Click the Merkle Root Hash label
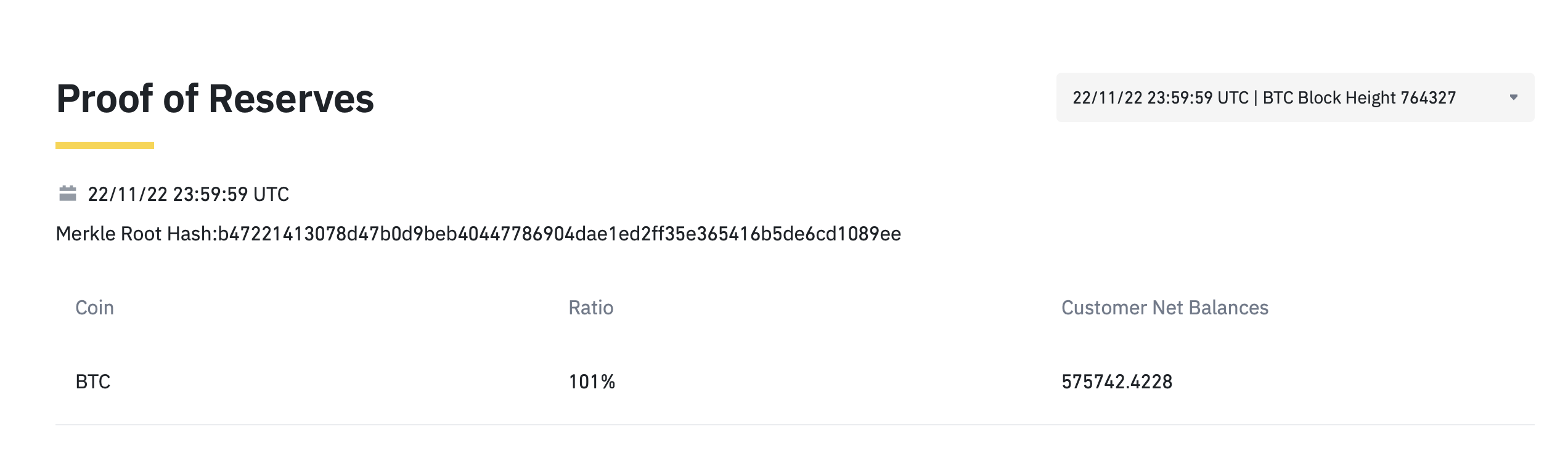 click(x=136, y=234)
